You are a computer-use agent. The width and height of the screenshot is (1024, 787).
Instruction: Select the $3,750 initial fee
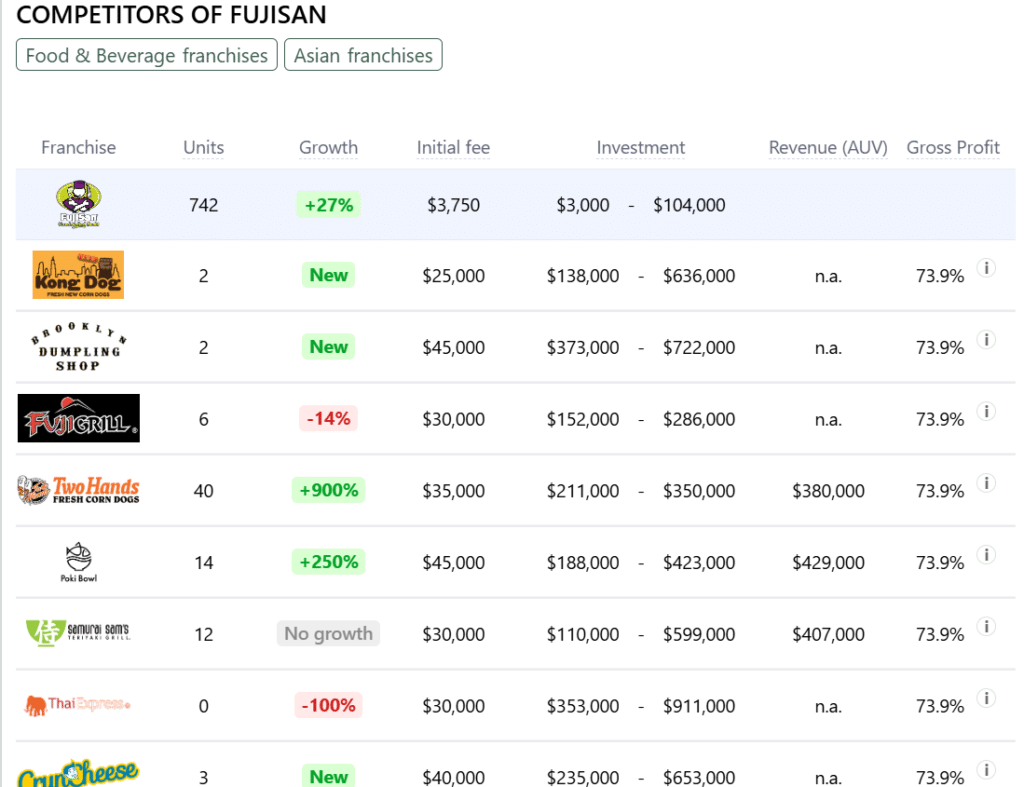453,205
